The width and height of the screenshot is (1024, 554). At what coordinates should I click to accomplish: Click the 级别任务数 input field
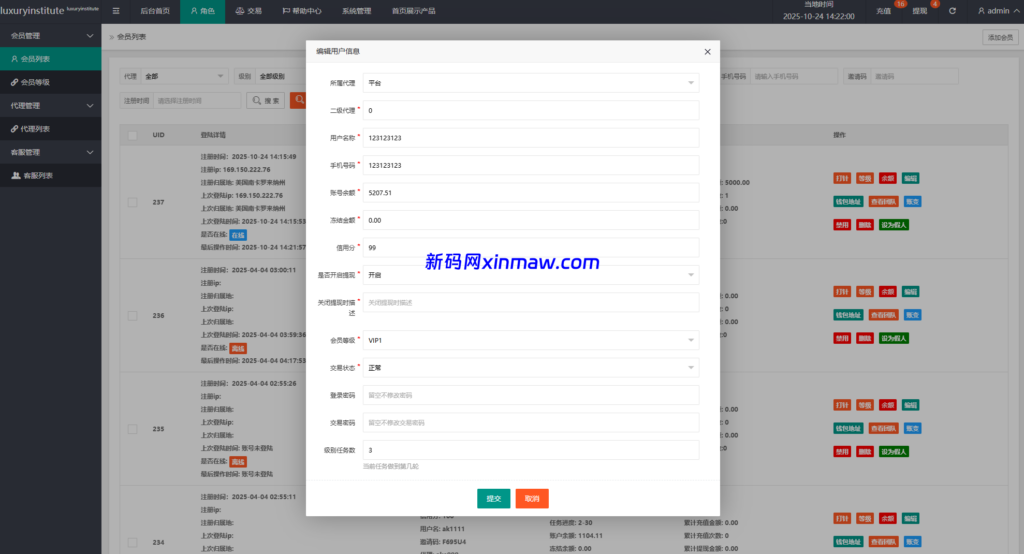531,450
